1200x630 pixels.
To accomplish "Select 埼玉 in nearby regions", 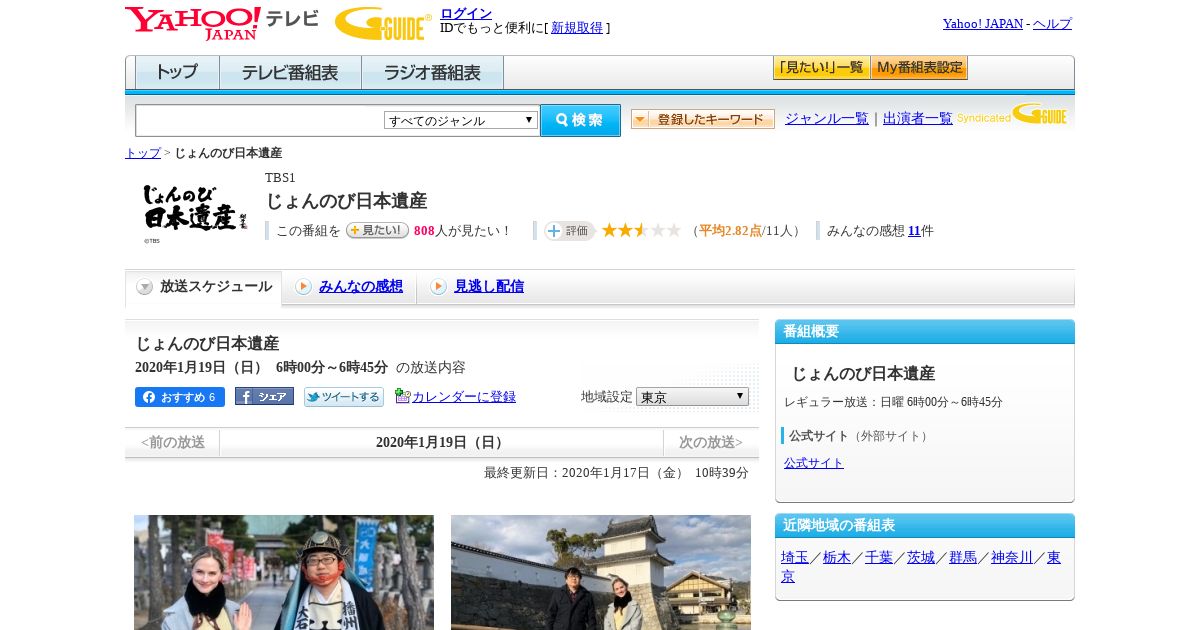I will click(795, 558).
